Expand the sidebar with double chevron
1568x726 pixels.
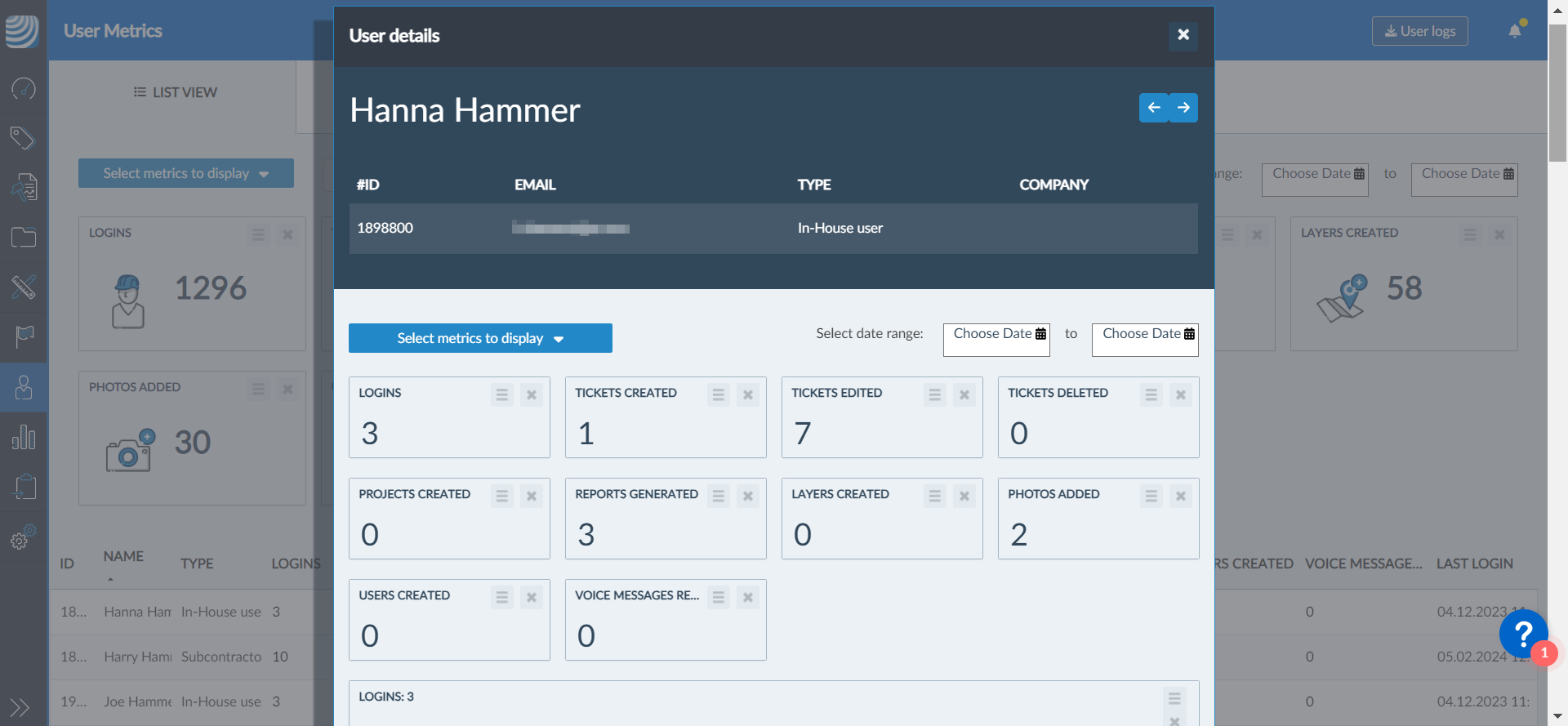(x=20, y=706)
